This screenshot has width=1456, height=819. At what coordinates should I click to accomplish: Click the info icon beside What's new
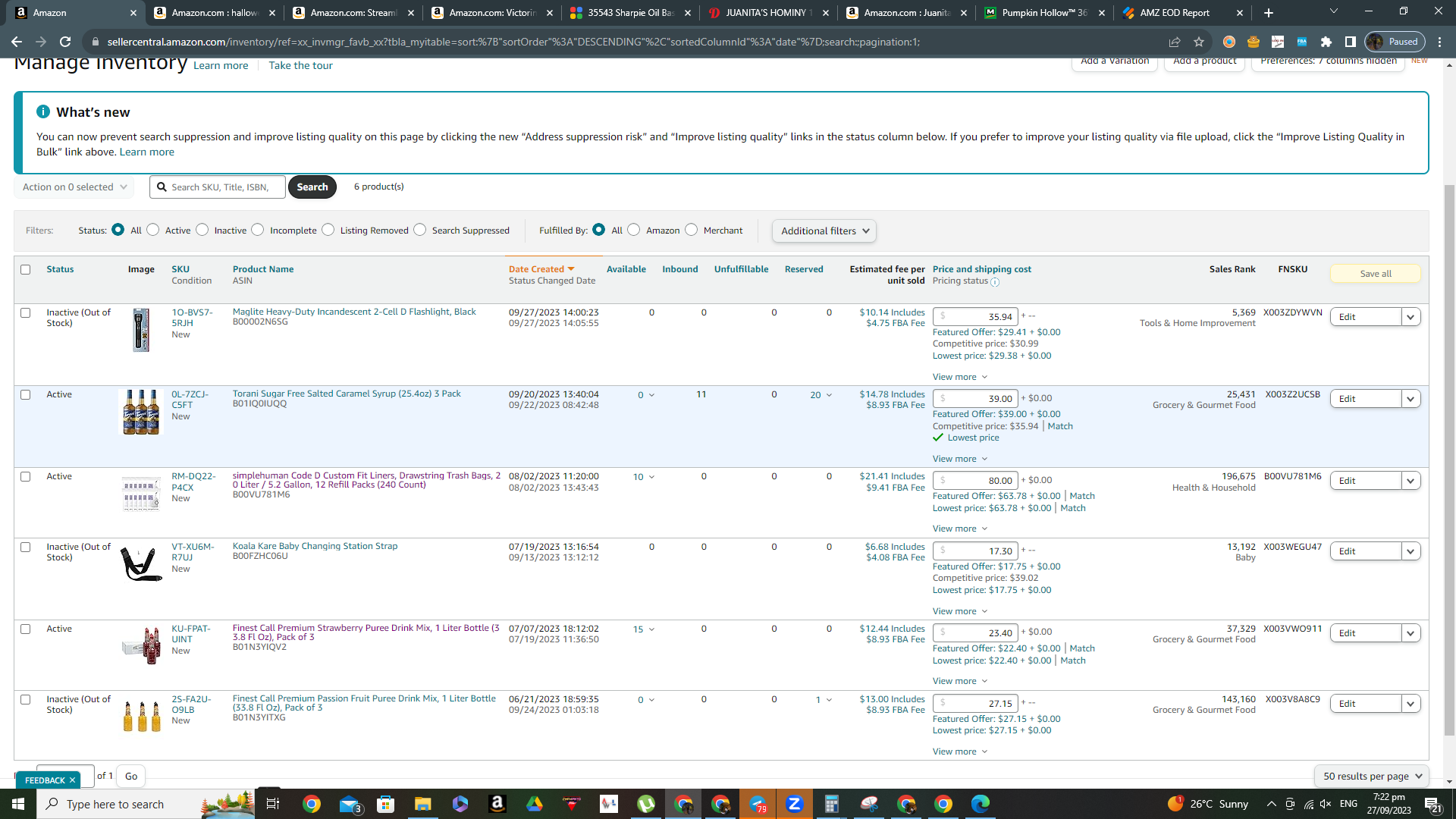pyautogui.click(x=43, y=111)
